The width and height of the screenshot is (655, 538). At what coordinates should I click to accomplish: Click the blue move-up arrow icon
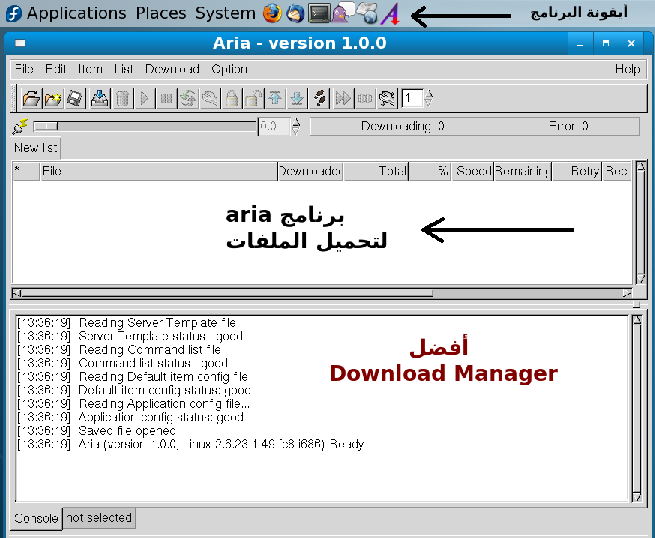coord(275,99)
